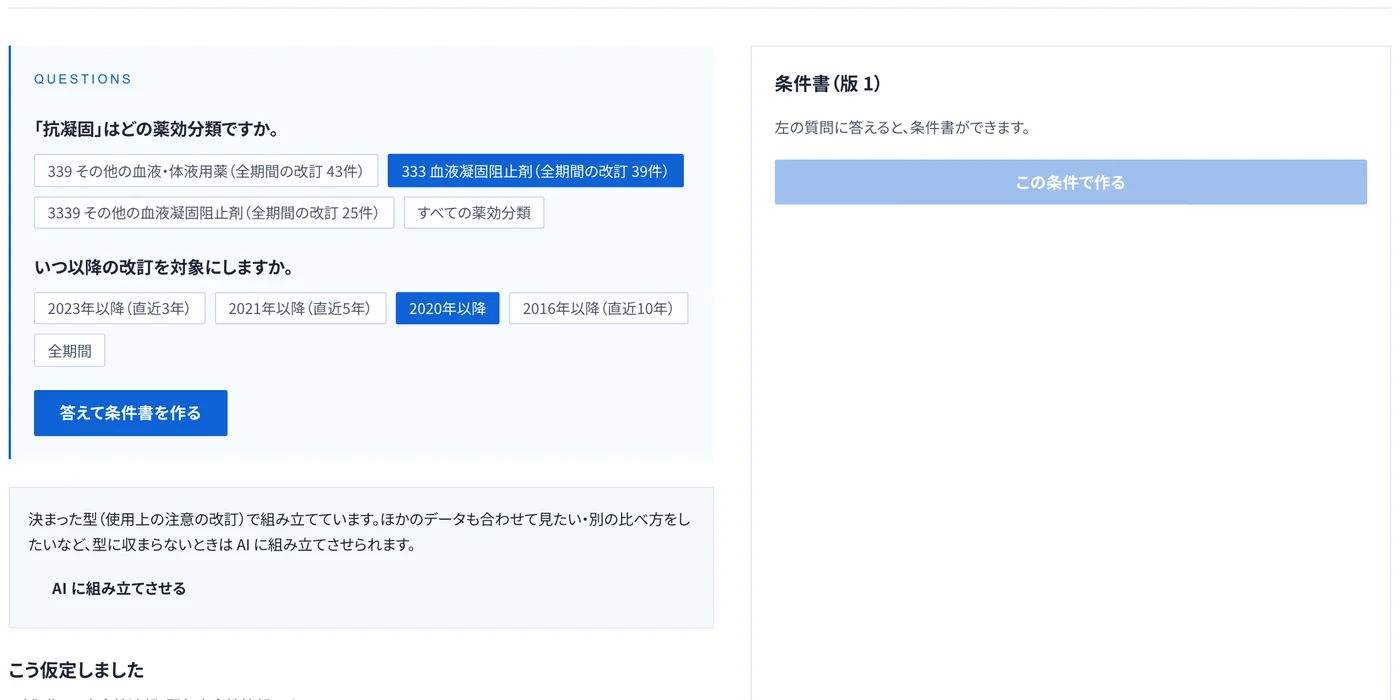Viewport: 1400px width, 700px height.
Task: Choose 2023年以降(直近3年) period
Action: (x=119, y=308)
